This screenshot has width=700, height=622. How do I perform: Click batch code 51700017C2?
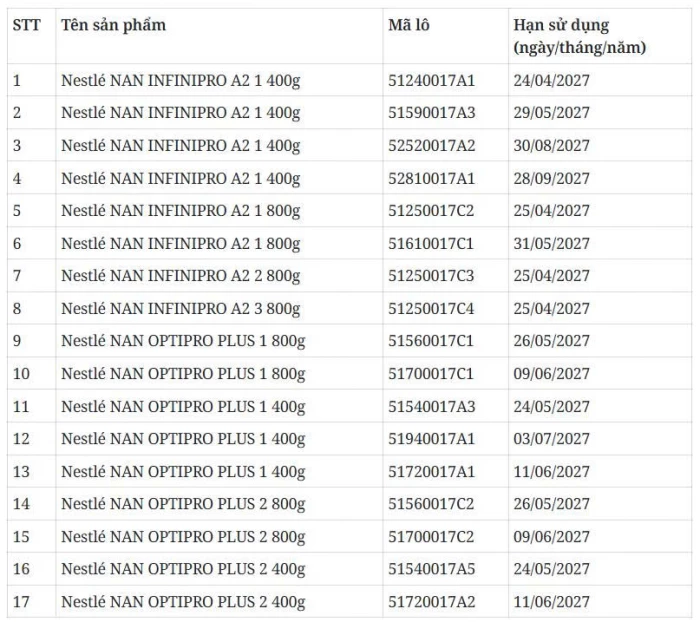click(431, 536)
